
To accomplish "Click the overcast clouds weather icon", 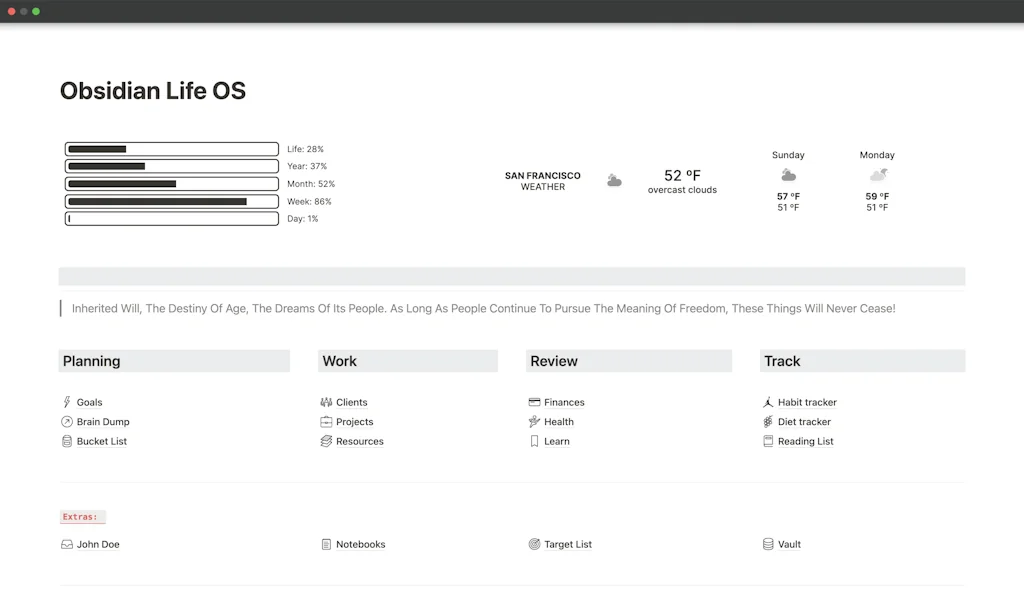I will click(x=613, y=180).
